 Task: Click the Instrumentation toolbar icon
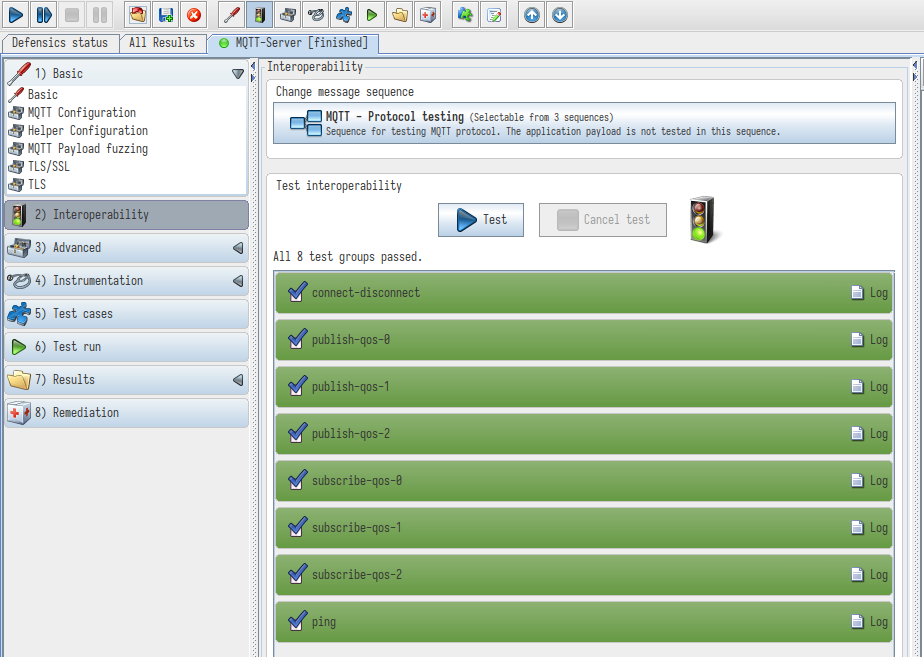(316, 14)
